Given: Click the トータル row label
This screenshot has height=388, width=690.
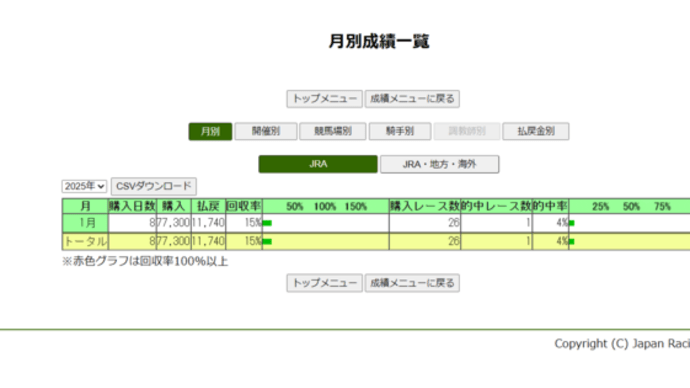Looking at the screenshot, I should (x=85, y=241).
